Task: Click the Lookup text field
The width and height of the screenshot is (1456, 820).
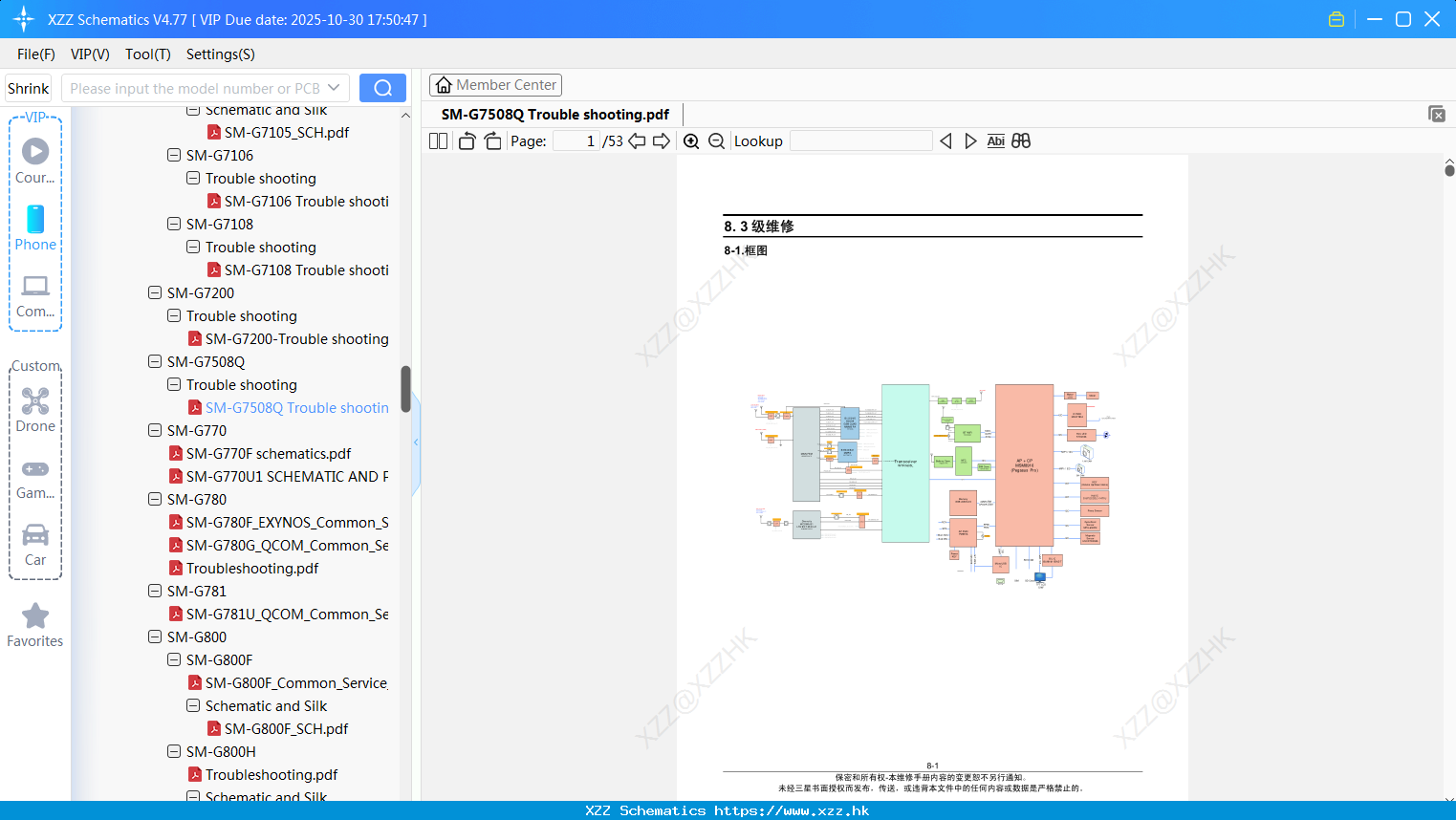Action: click(860, 141)
